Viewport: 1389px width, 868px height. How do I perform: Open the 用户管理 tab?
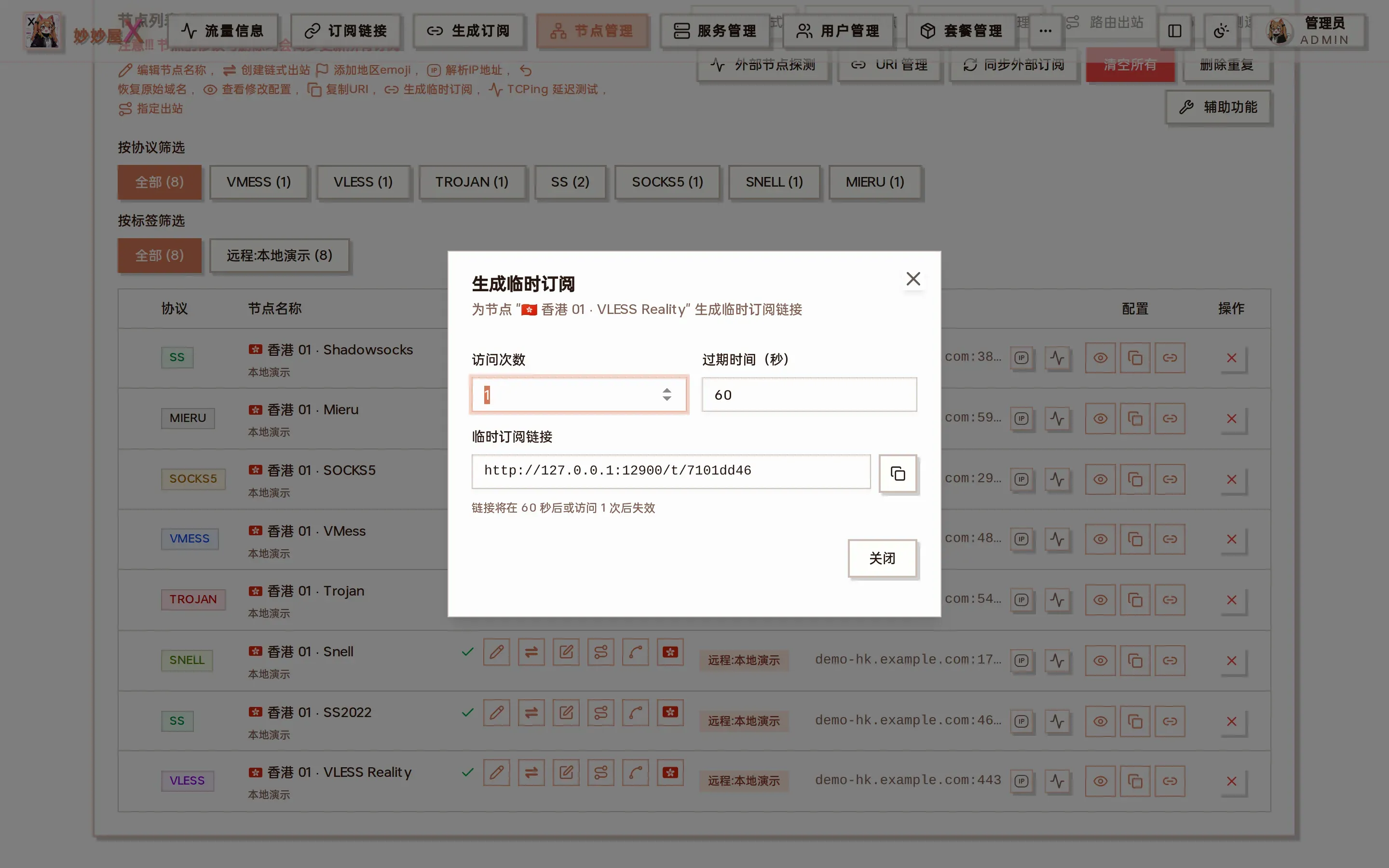838,30
